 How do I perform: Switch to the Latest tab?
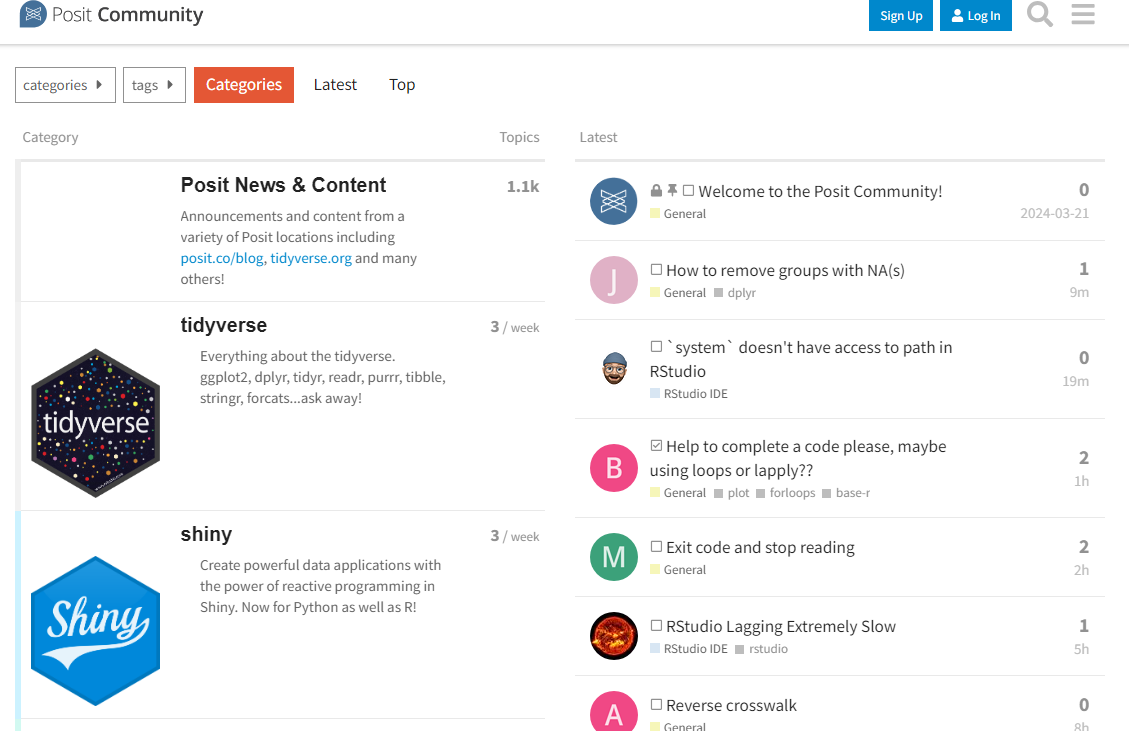pos(335,85)
